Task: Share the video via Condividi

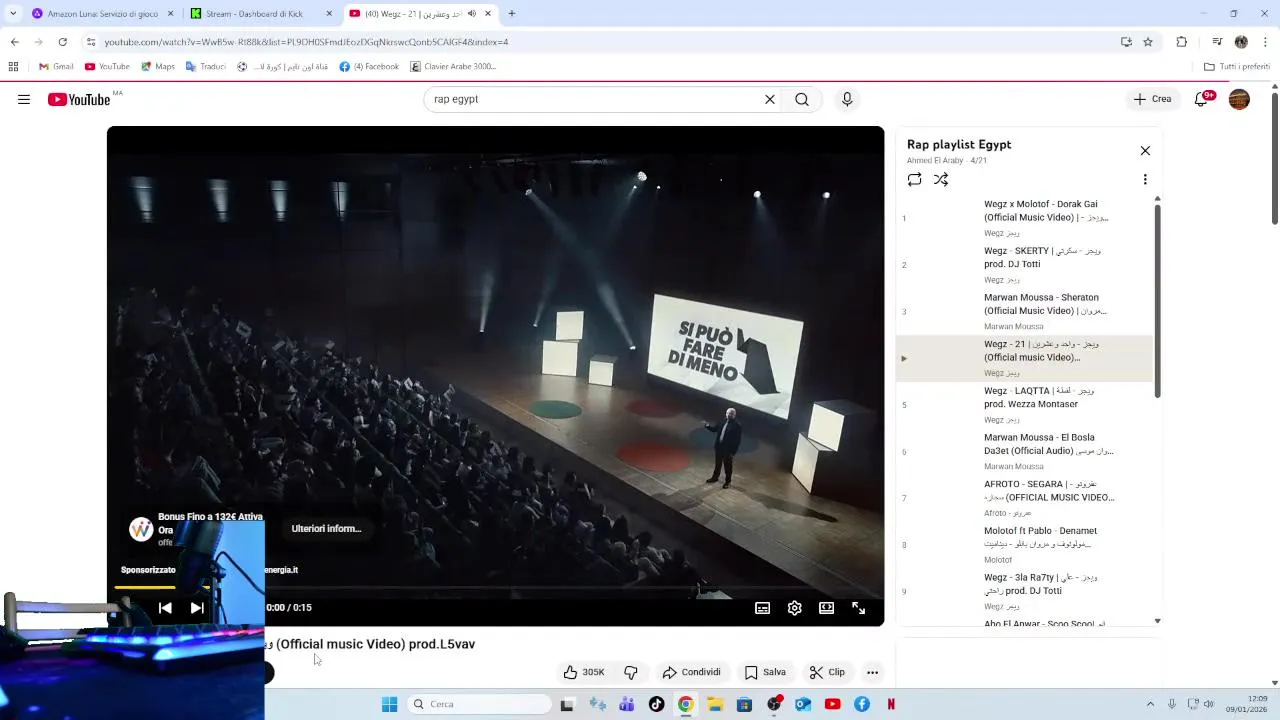Action: [x=691, y=672]
